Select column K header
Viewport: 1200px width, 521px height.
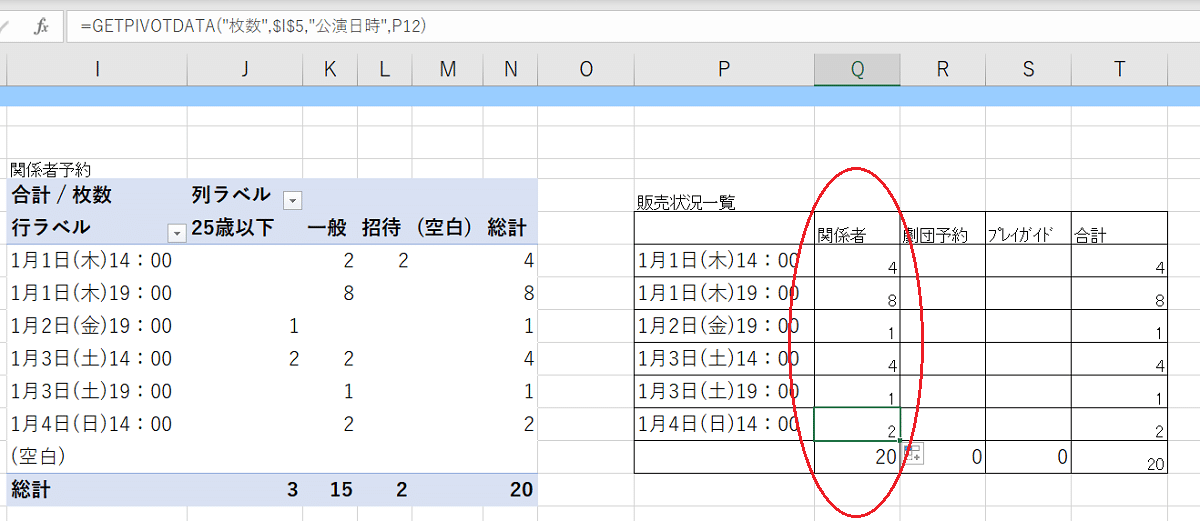(x=330, y=68)
